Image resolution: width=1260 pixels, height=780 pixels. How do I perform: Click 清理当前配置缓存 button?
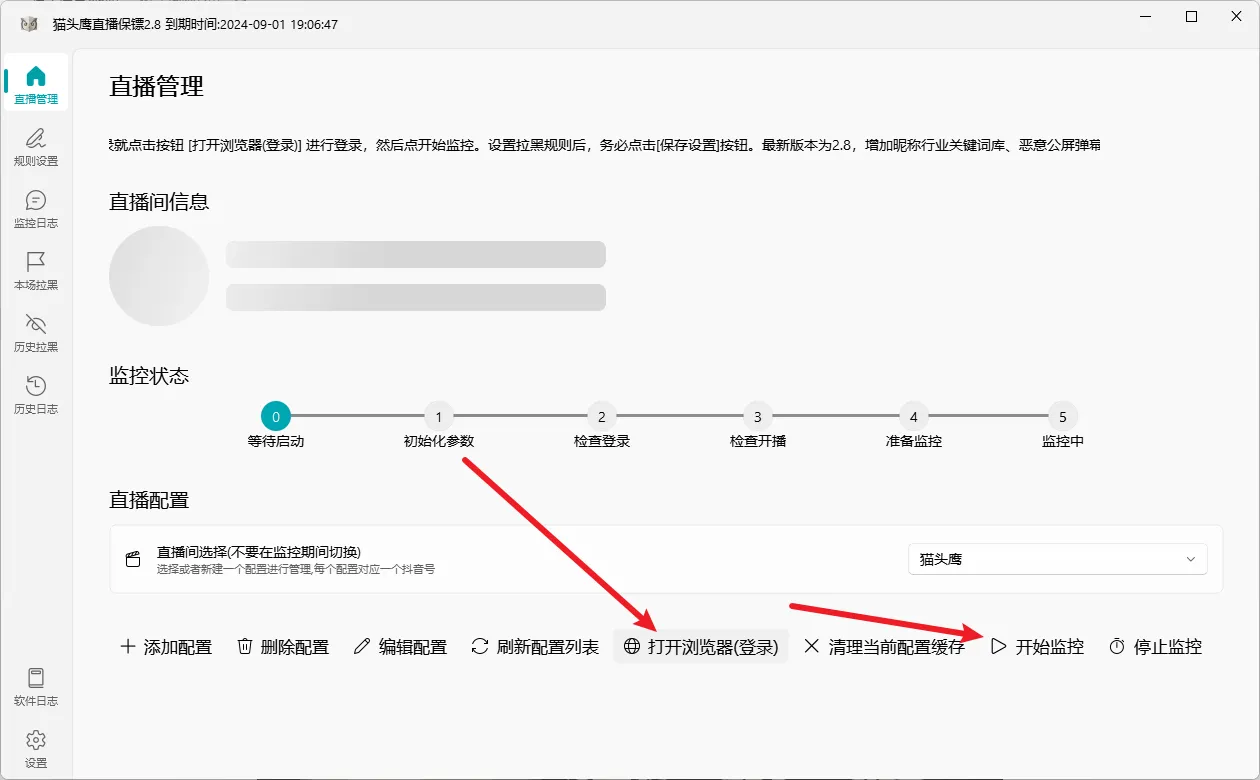[x=884, y=647]
